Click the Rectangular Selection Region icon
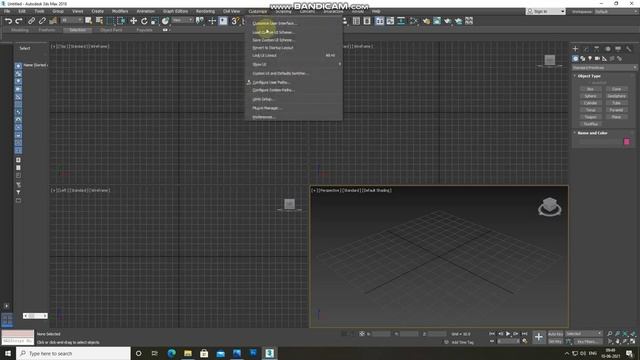The image size is (640, 360). 110,21
